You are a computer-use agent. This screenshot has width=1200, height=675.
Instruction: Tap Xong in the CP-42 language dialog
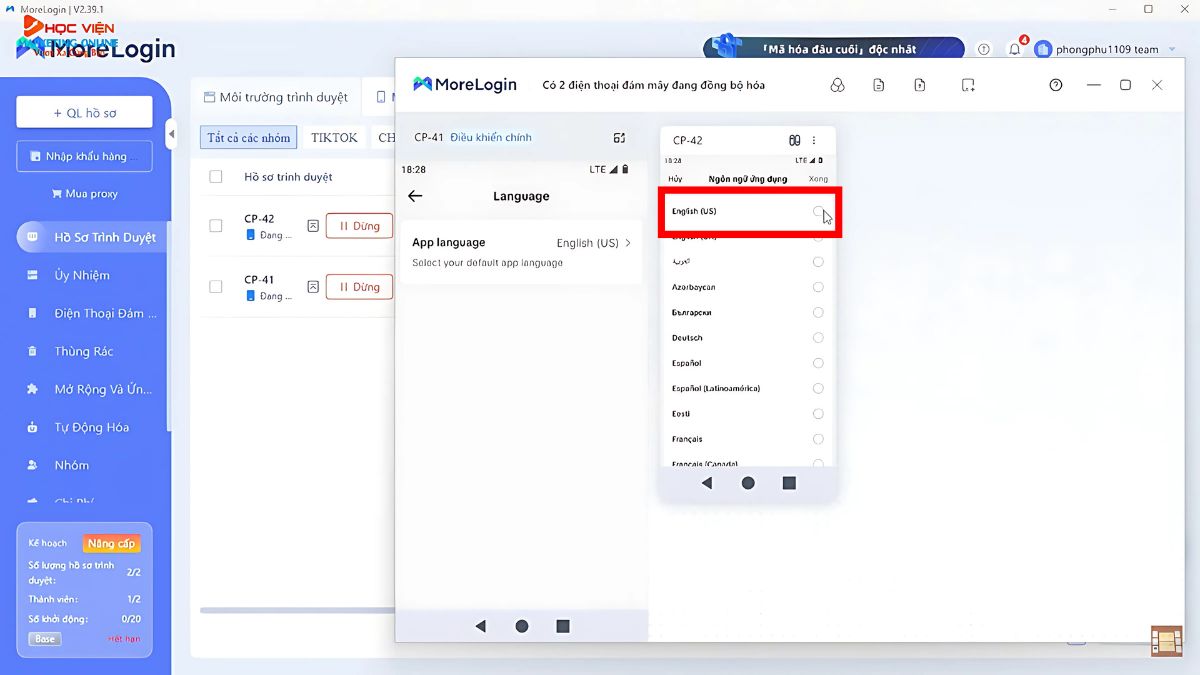point(818,179)
